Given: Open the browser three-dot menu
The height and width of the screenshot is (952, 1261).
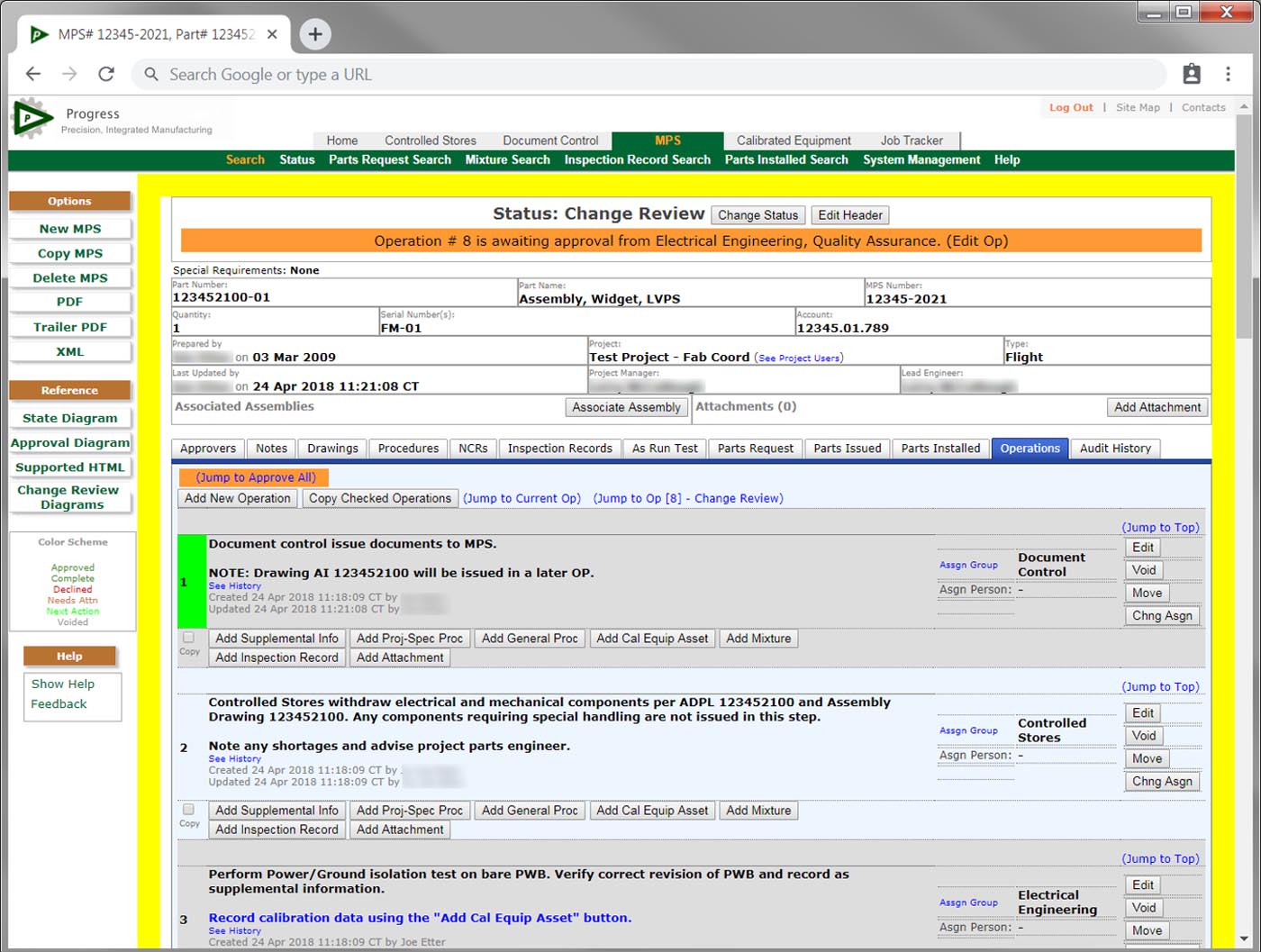Looking at the screenshot, I should (1228, 75).
